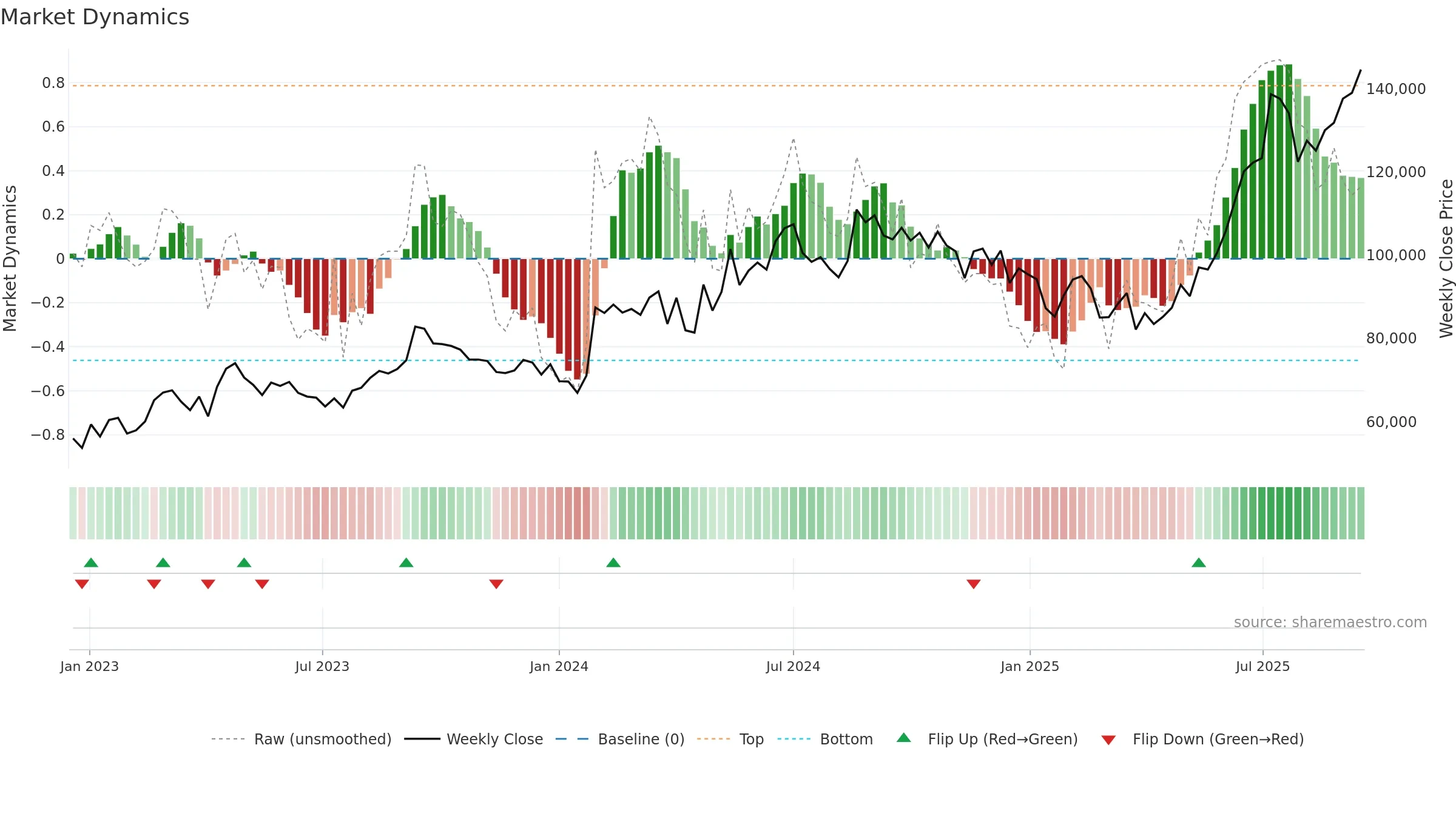The image size is (1456, 819).
Task: Click the −0.6 left axis tick label
Action: point(47,391)
